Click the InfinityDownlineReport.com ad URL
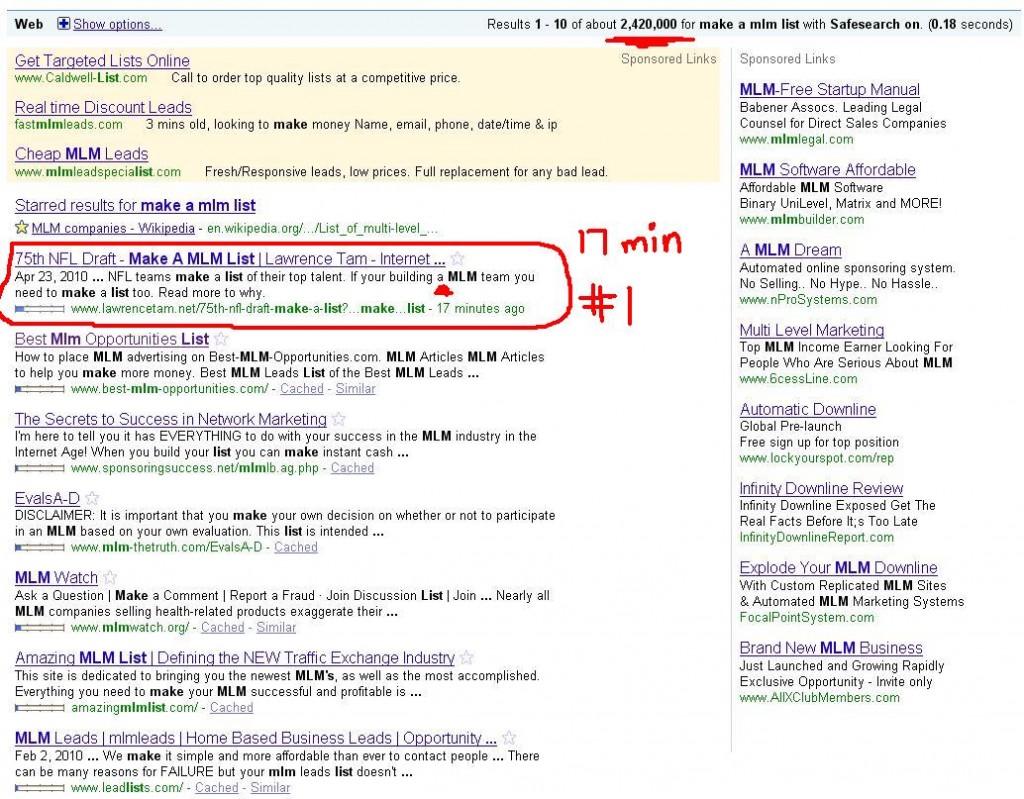 tap(816, 537)
